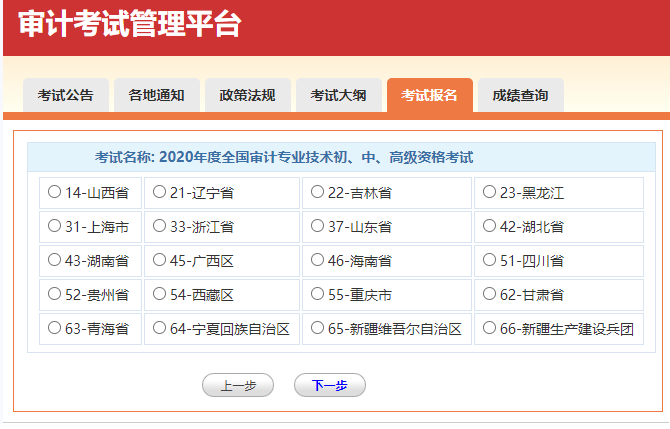Select the 14-山西省 radio button
This screenshot has height=429, width=670.
pos(54,191)
